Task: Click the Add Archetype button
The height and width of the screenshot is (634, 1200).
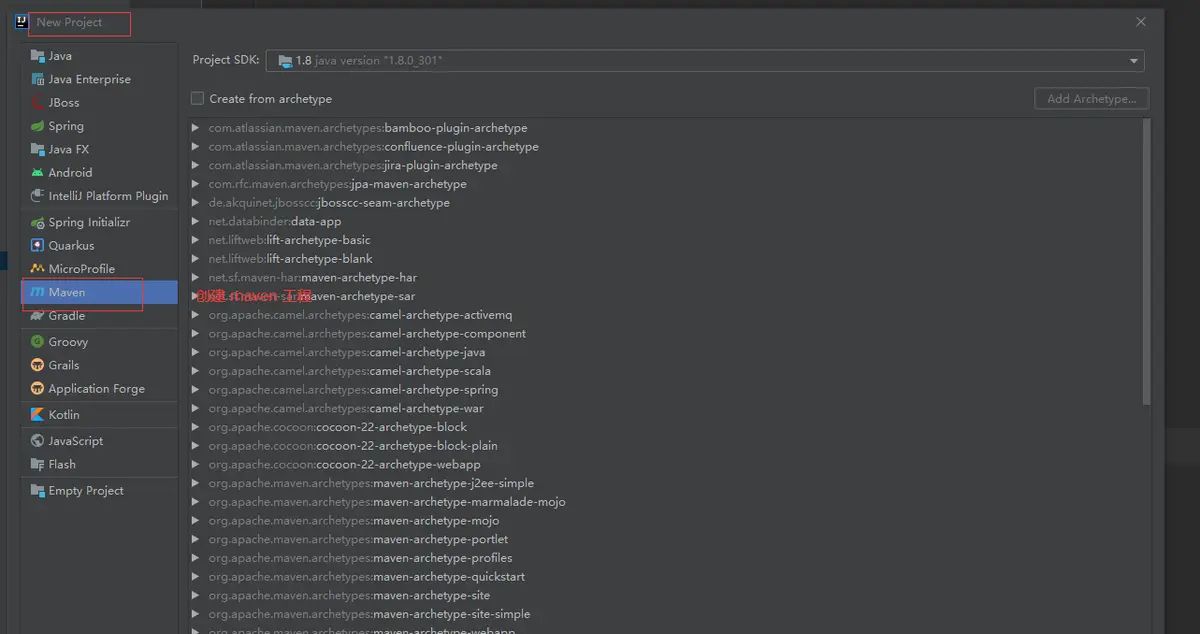Action: click(x=1091, y=99)
